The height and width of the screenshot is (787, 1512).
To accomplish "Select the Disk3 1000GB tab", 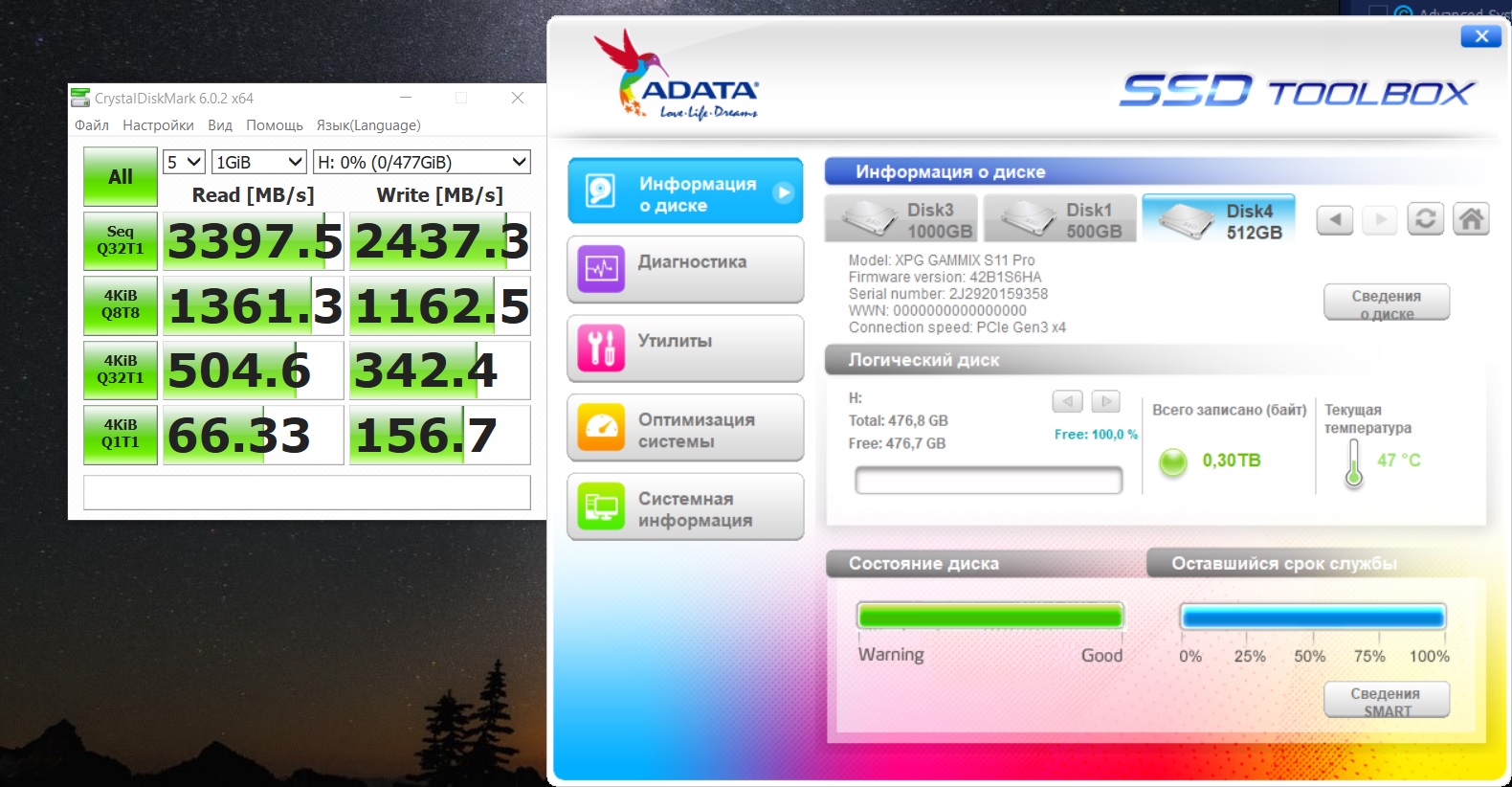I will pyautogui.click(x=901, y=219).
